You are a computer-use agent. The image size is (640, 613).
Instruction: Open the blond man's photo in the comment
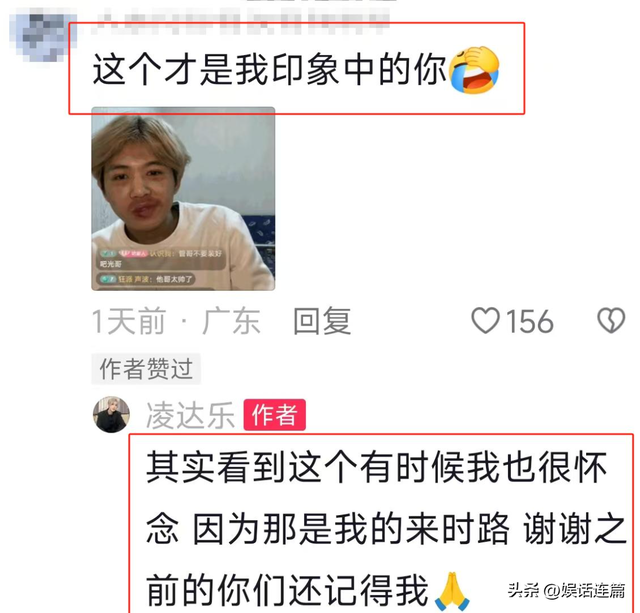pyautogui.click(x=183, y=199)
